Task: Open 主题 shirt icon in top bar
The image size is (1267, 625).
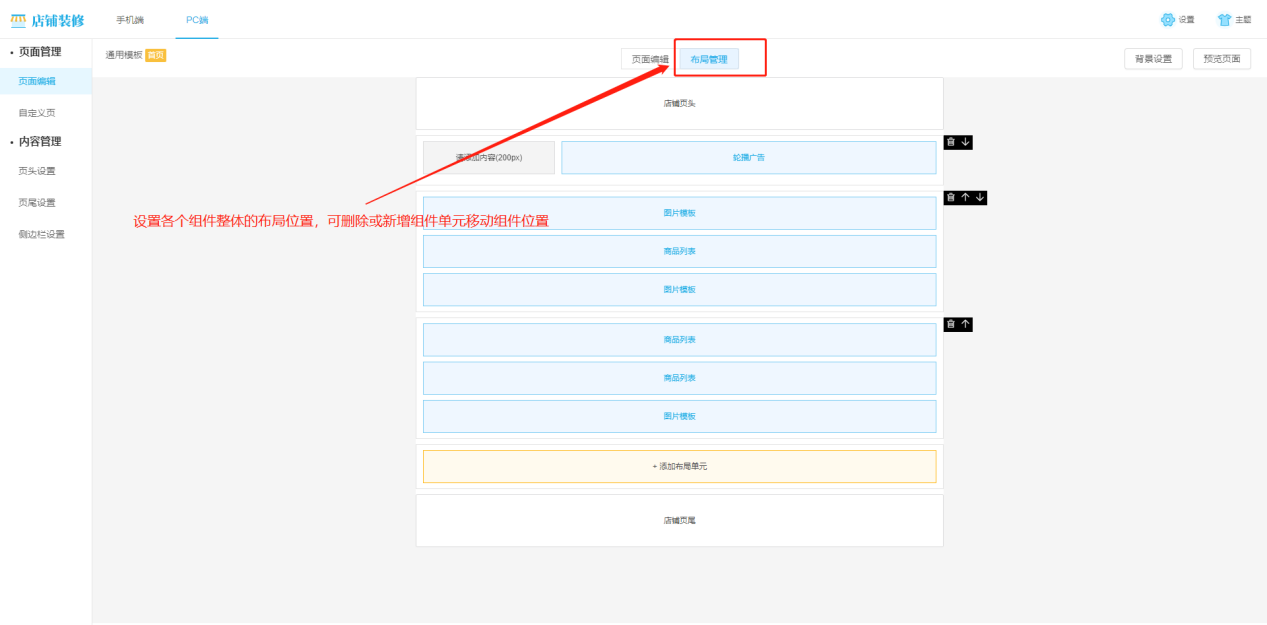Action: 1224,20
